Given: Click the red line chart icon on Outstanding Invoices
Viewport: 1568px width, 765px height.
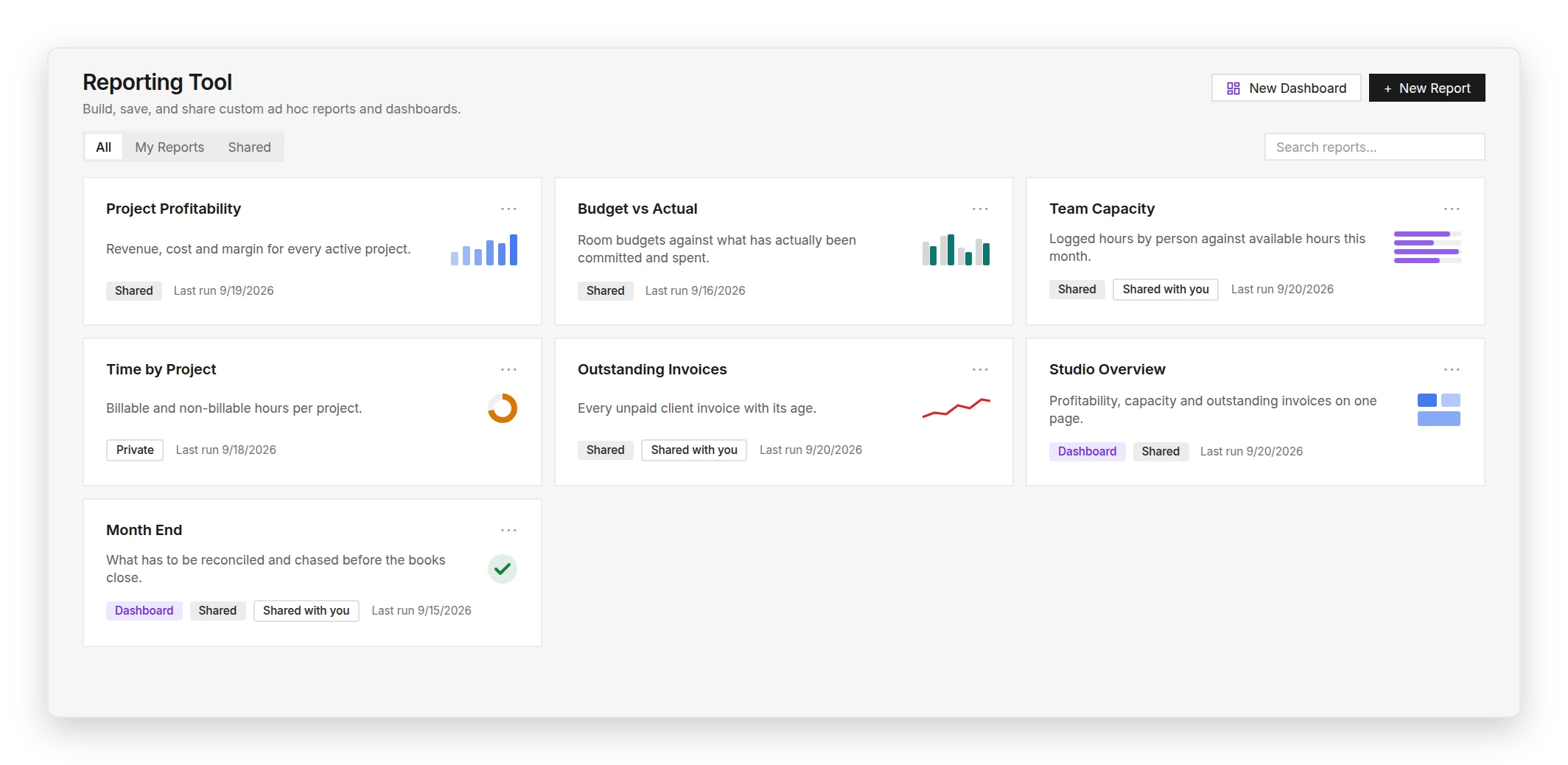Looking at the screenshot, I should point(956,408).
